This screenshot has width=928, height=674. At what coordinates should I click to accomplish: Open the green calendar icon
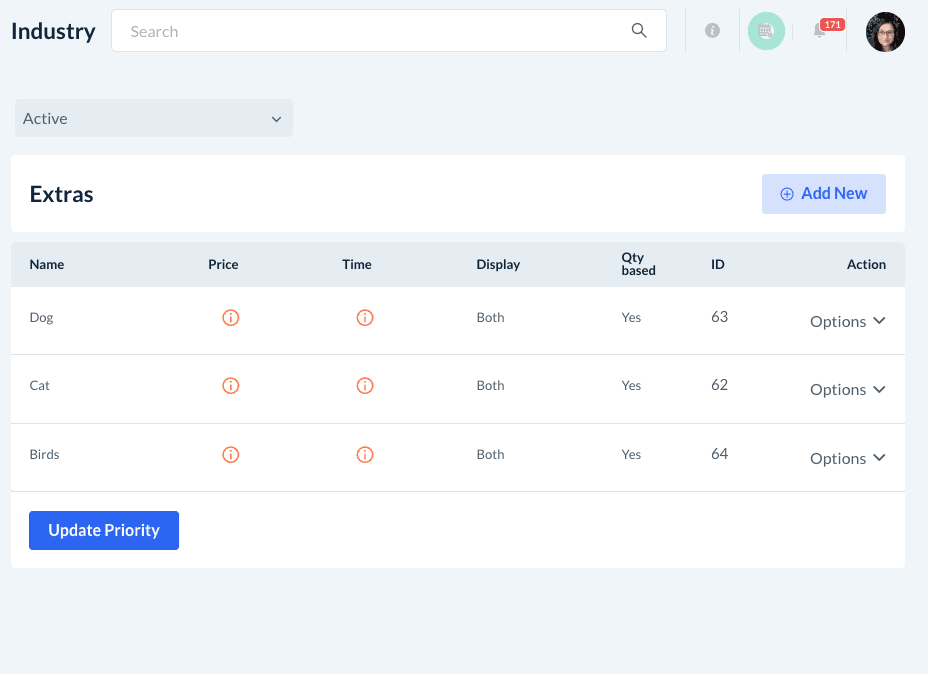pyautogui.click(x=766, y=31)
